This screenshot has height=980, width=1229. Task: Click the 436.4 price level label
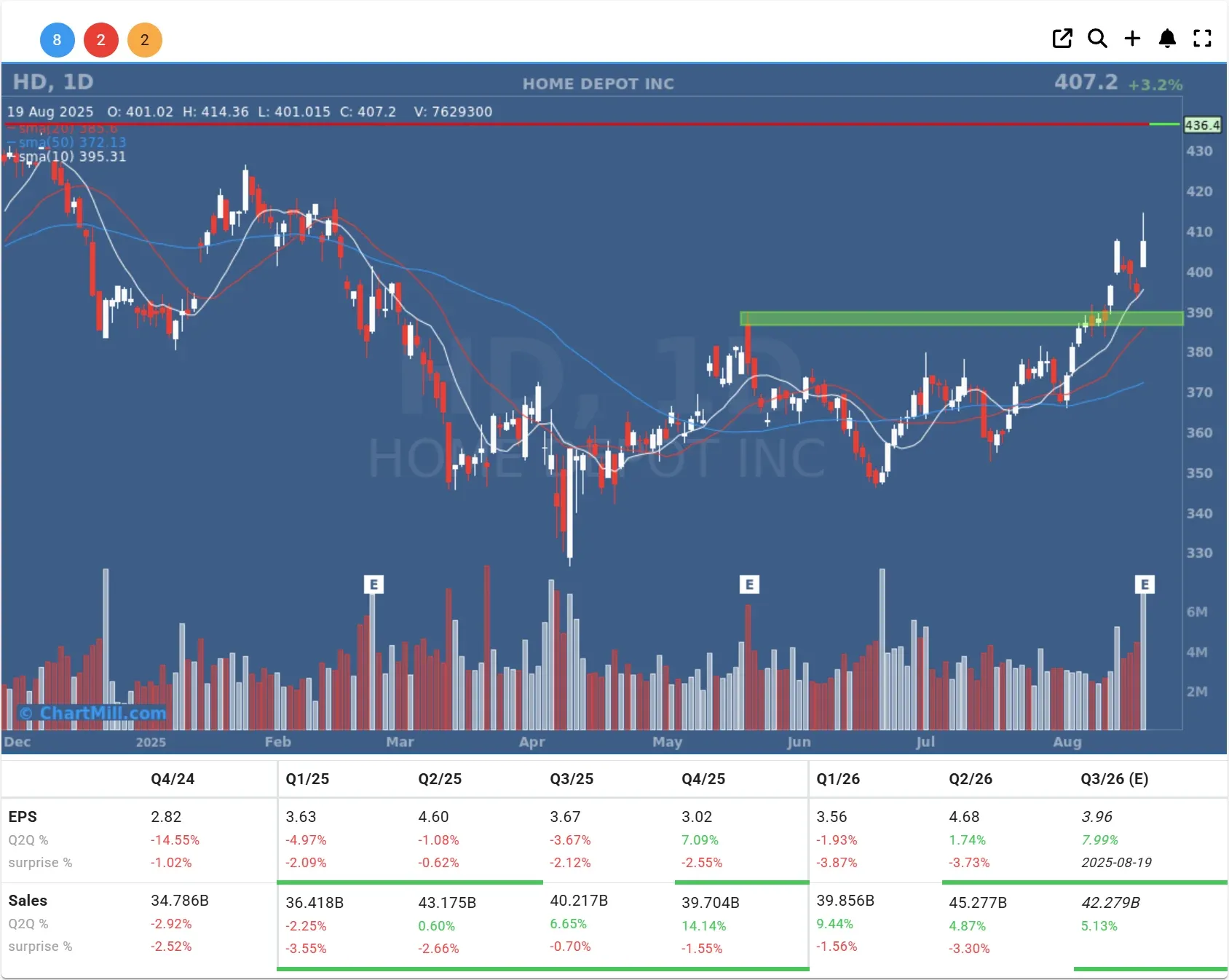(1202, 125)
